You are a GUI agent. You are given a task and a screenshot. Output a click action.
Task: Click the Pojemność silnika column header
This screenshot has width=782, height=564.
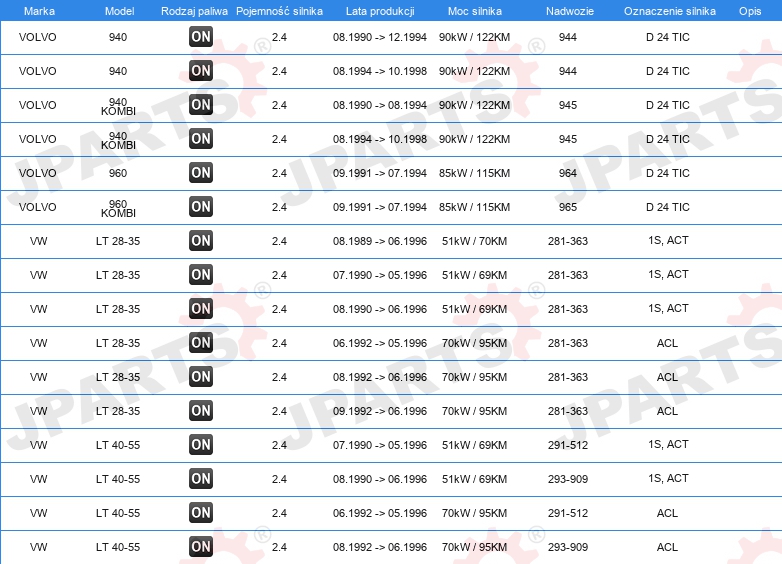click(279, 11)
